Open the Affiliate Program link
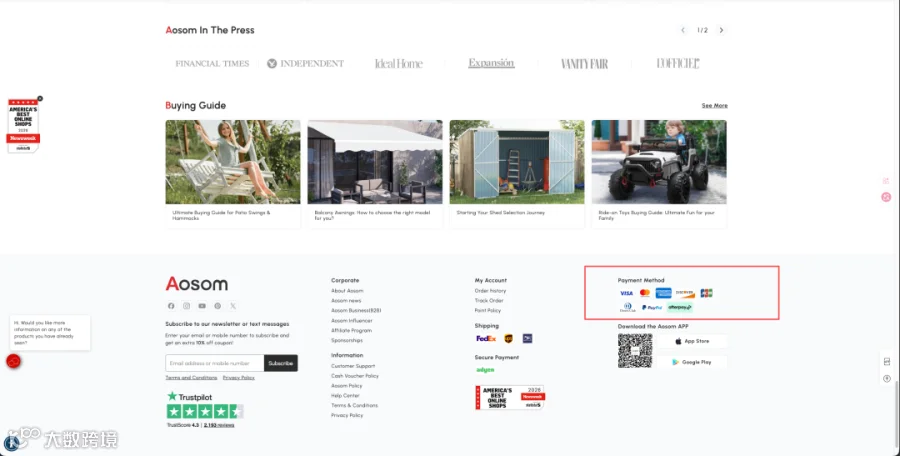This screenshot has height=456, width=900. (351, 331)
